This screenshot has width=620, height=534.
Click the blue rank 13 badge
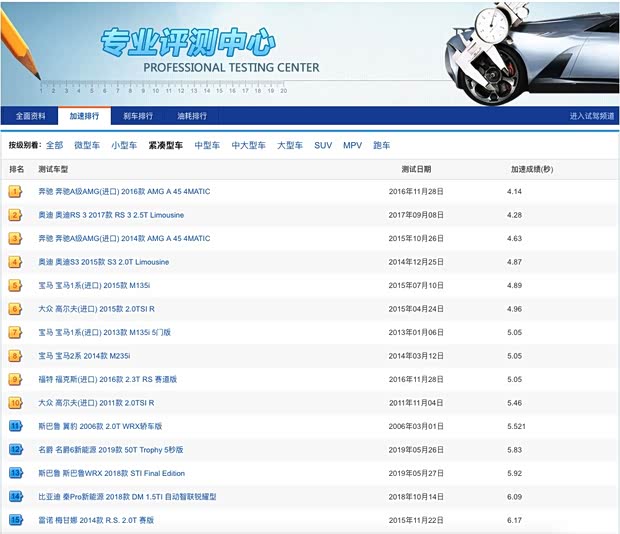click(x=16, y=474)
